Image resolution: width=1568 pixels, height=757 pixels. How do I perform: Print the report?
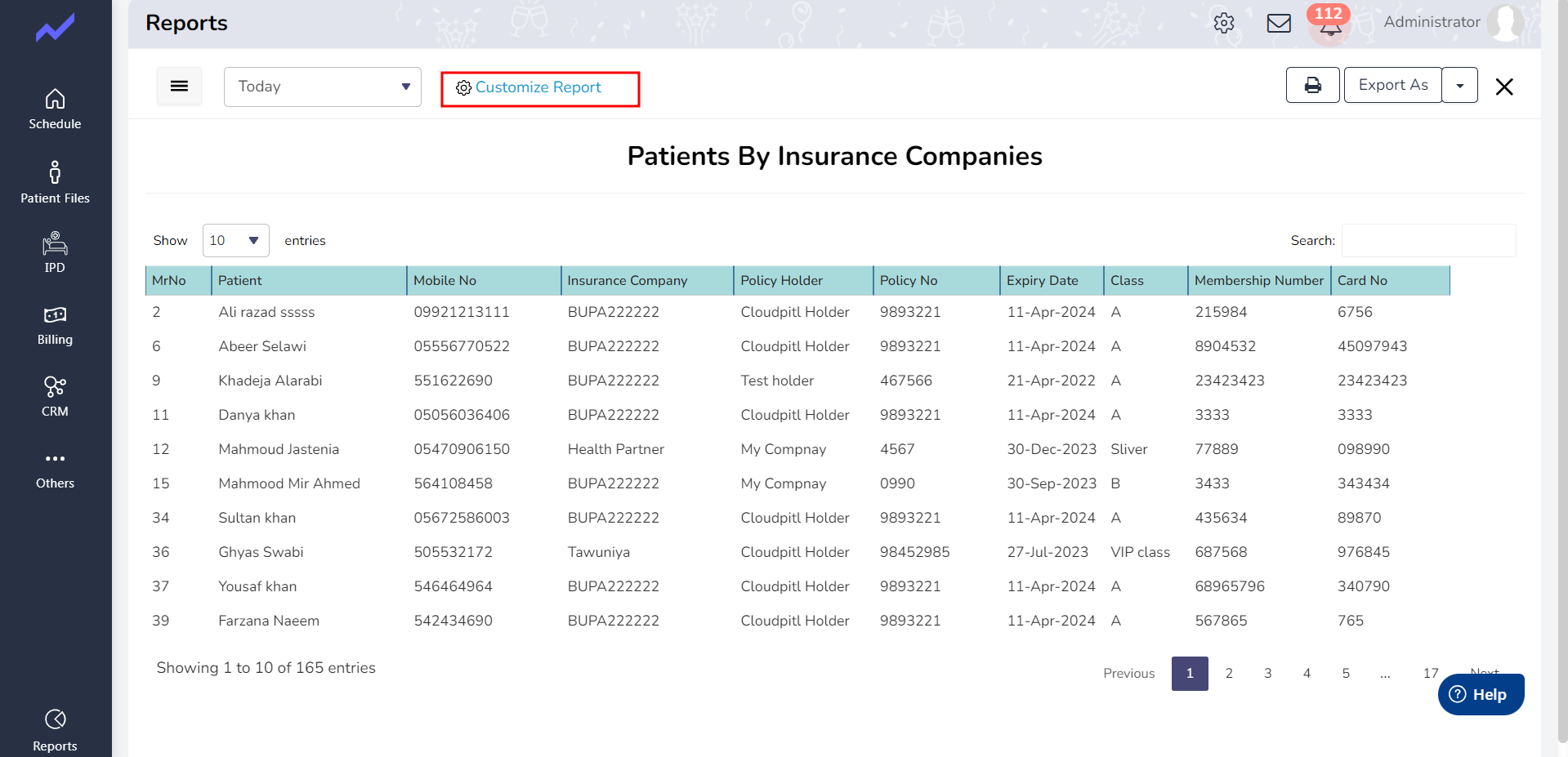1313,85
